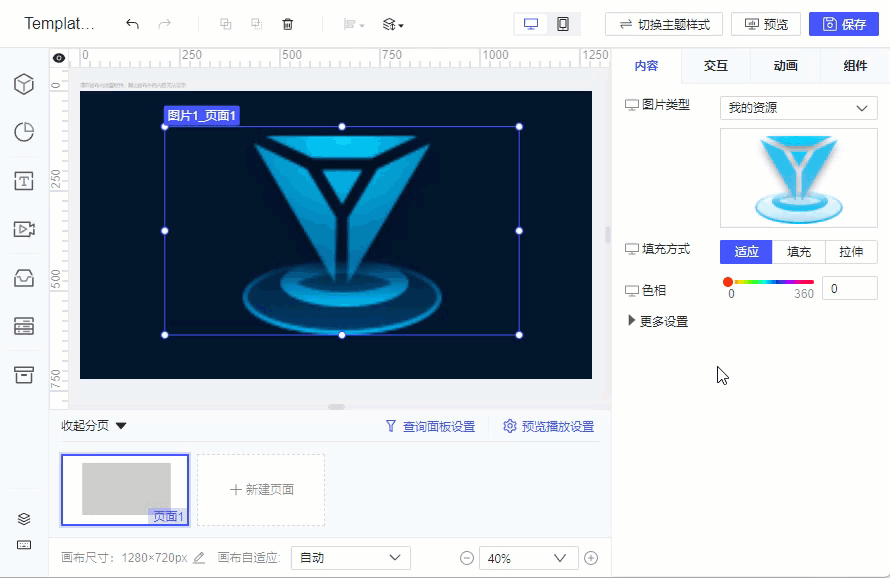Click the paste component icon
Viewport: 890px width, 578px height.
(257, 24)
